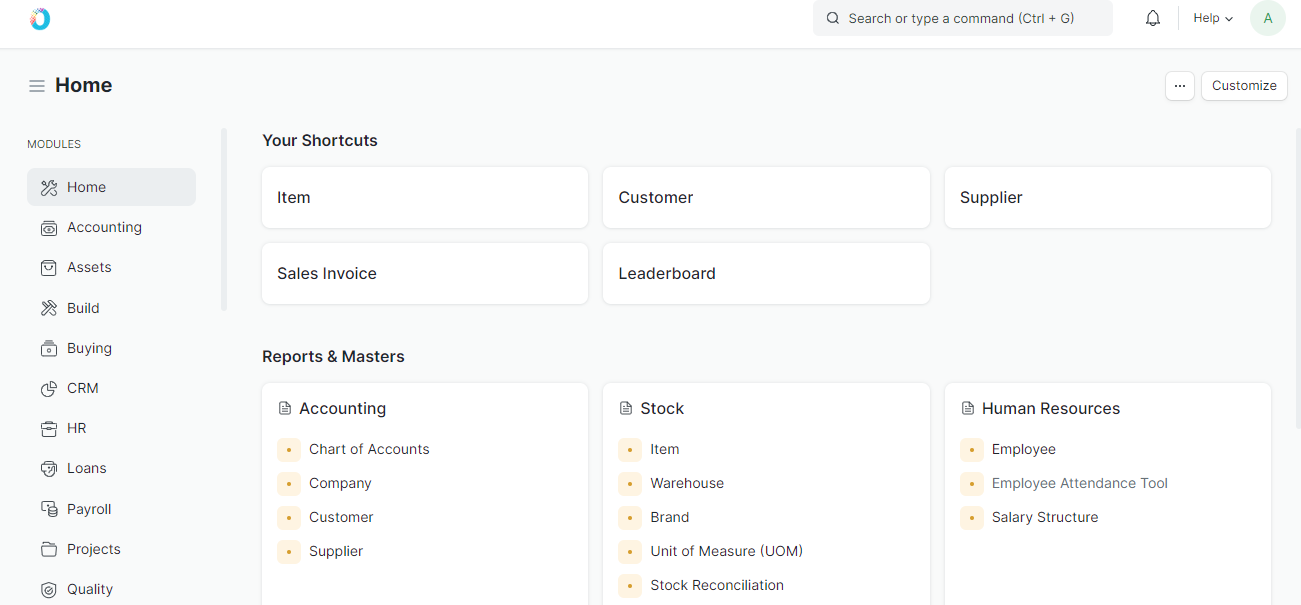The width and height of the screenshot is (1301, 605).
Task: Open the notifications bell
Action: (1153, 18)
